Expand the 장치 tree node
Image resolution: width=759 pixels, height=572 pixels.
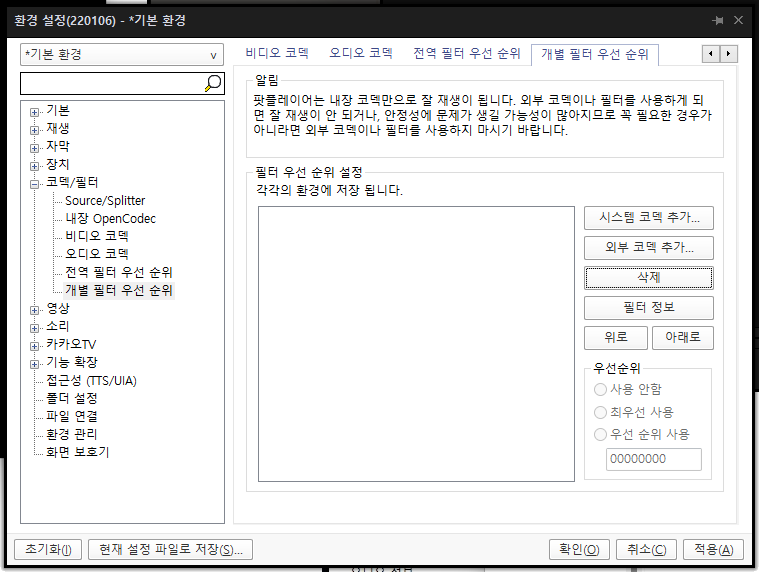pos(34,166)
